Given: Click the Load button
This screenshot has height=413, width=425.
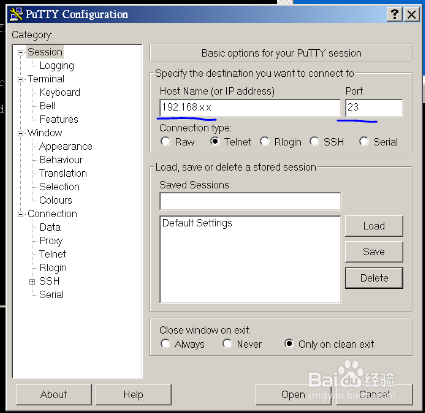Looking at the screenshot, I should tap(374, 226).
